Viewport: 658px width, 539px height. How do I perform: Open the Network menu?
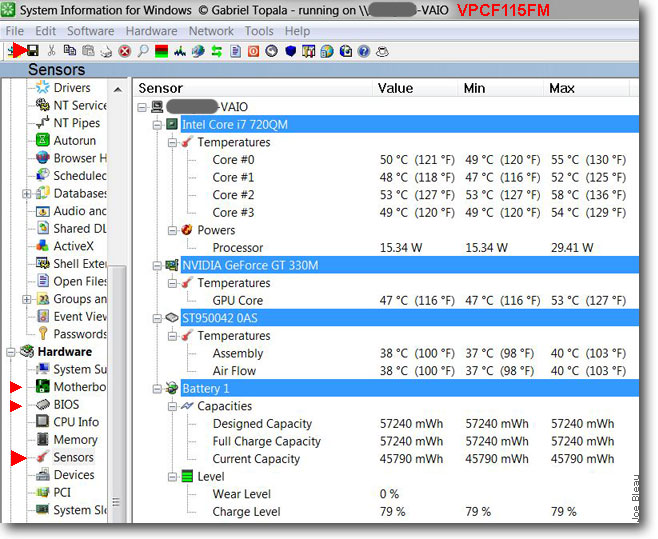click(x=211, y=31)
